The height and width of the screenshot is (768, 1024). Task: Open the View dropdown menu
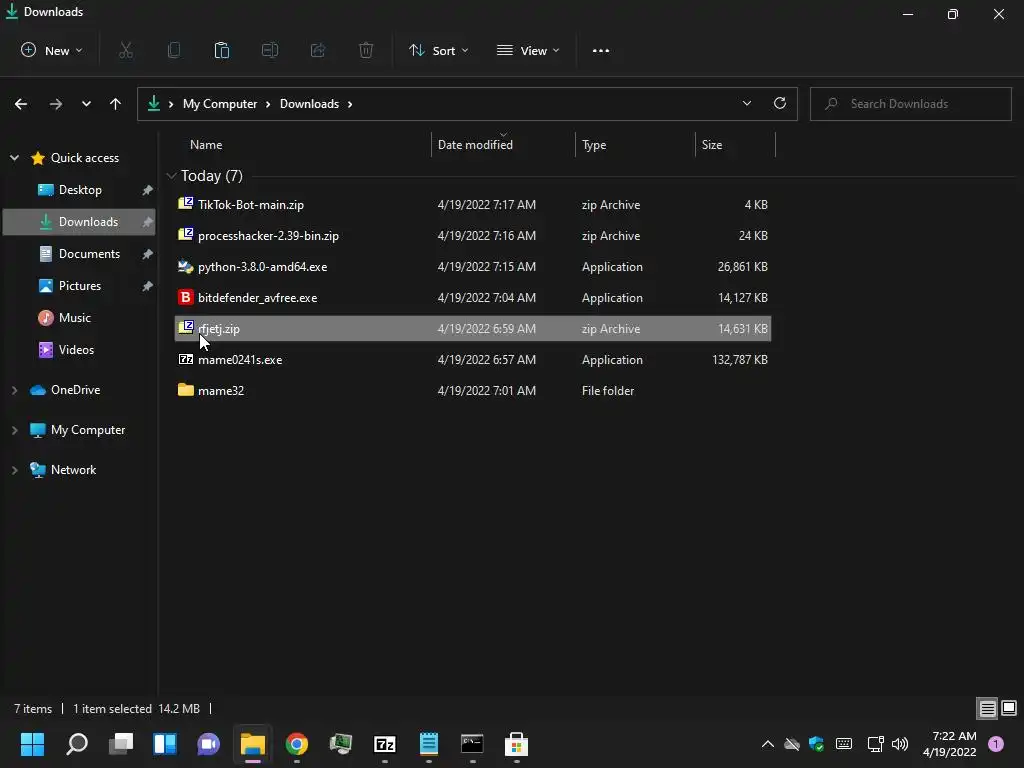(x=528, y=50)
